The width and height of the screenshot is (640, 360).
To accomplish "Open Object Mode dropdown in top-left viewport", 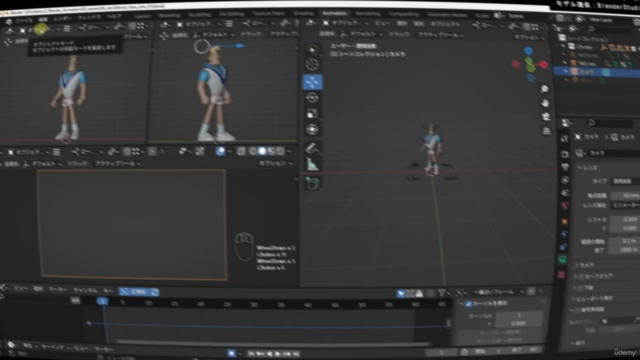I will 40,30.
